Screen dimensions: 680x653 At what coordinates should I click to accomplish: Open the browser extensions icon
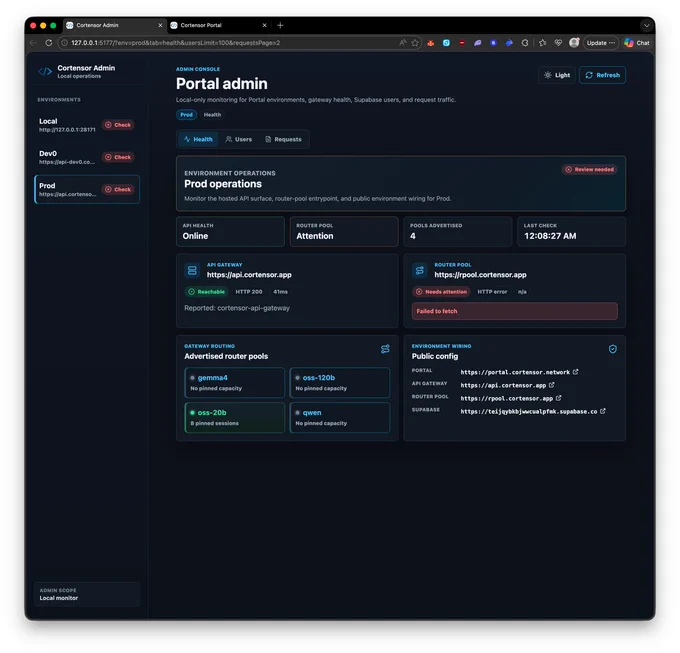click(x=525, y=42)
